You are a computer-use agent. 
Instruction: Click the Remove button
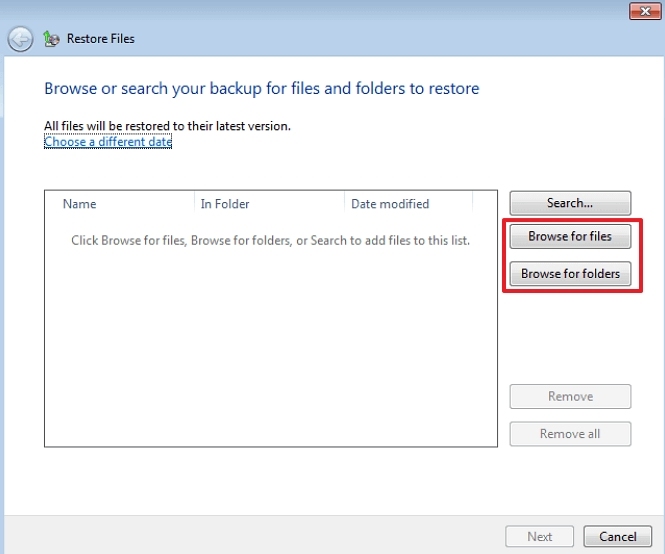[x=570, y=397]
